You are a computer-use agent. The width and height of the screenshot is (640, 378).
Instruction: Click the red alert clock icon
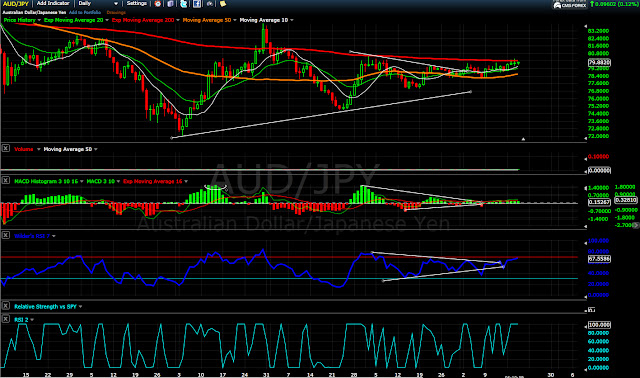[x=158, y=4]
